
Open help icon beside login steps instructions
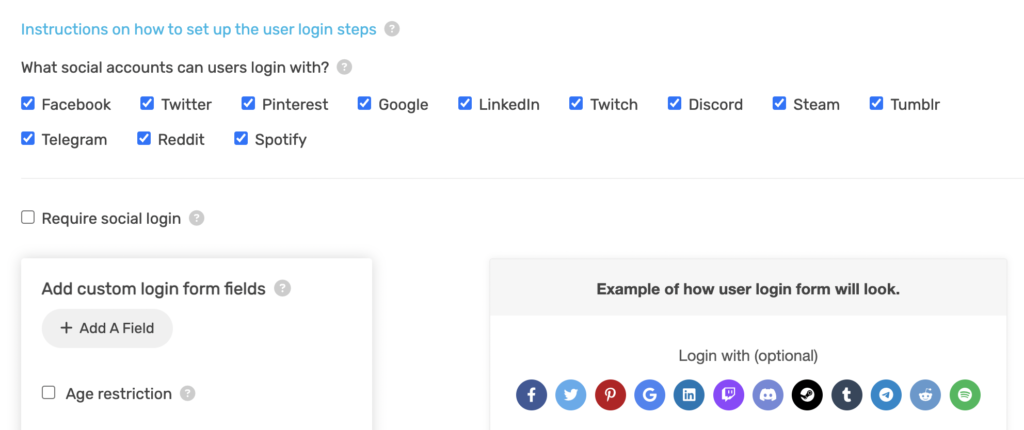pyautogui.click(x=392, y=29)
